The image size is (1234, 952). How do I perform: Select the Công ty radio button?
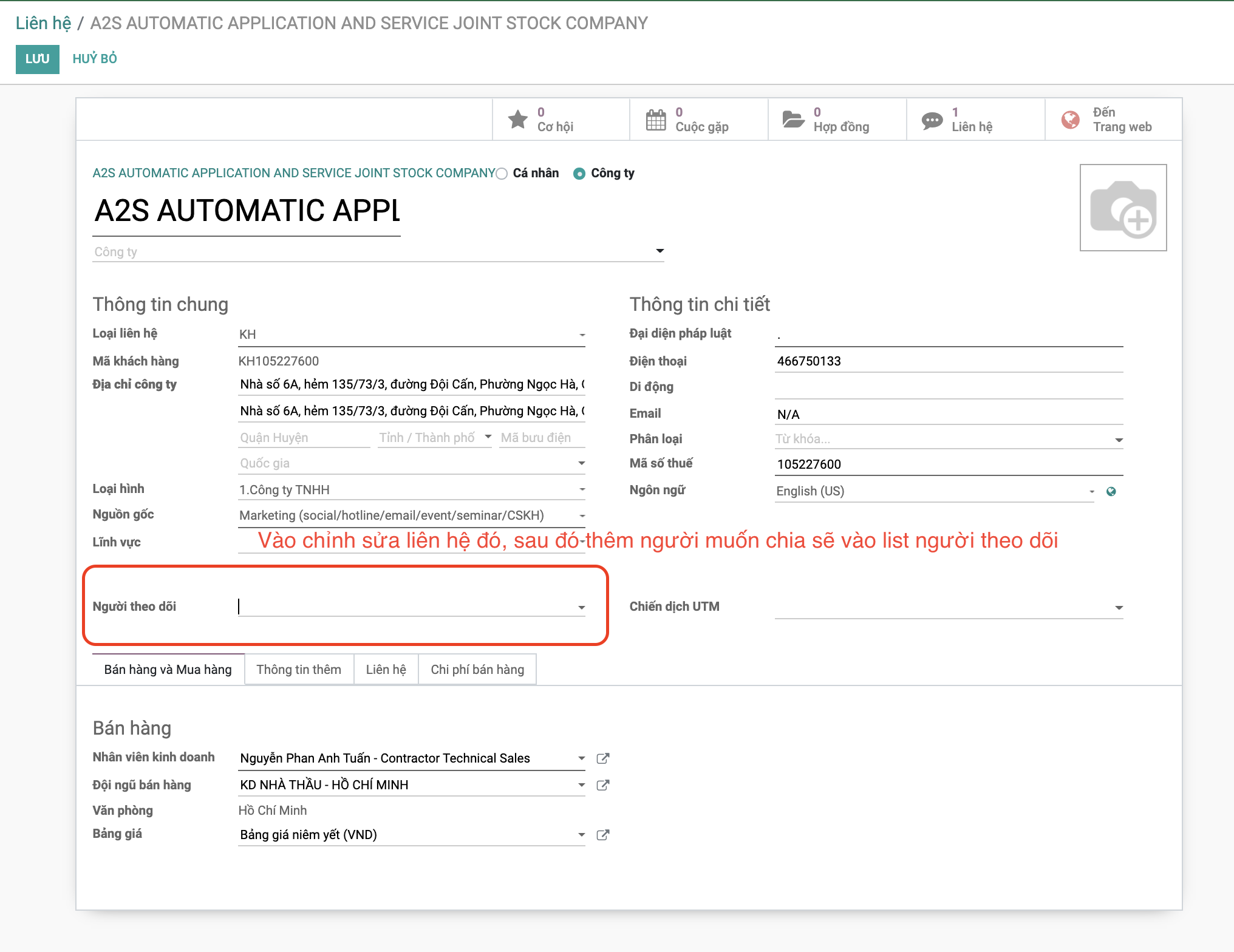pyautogui.click(x=579, y=174)
